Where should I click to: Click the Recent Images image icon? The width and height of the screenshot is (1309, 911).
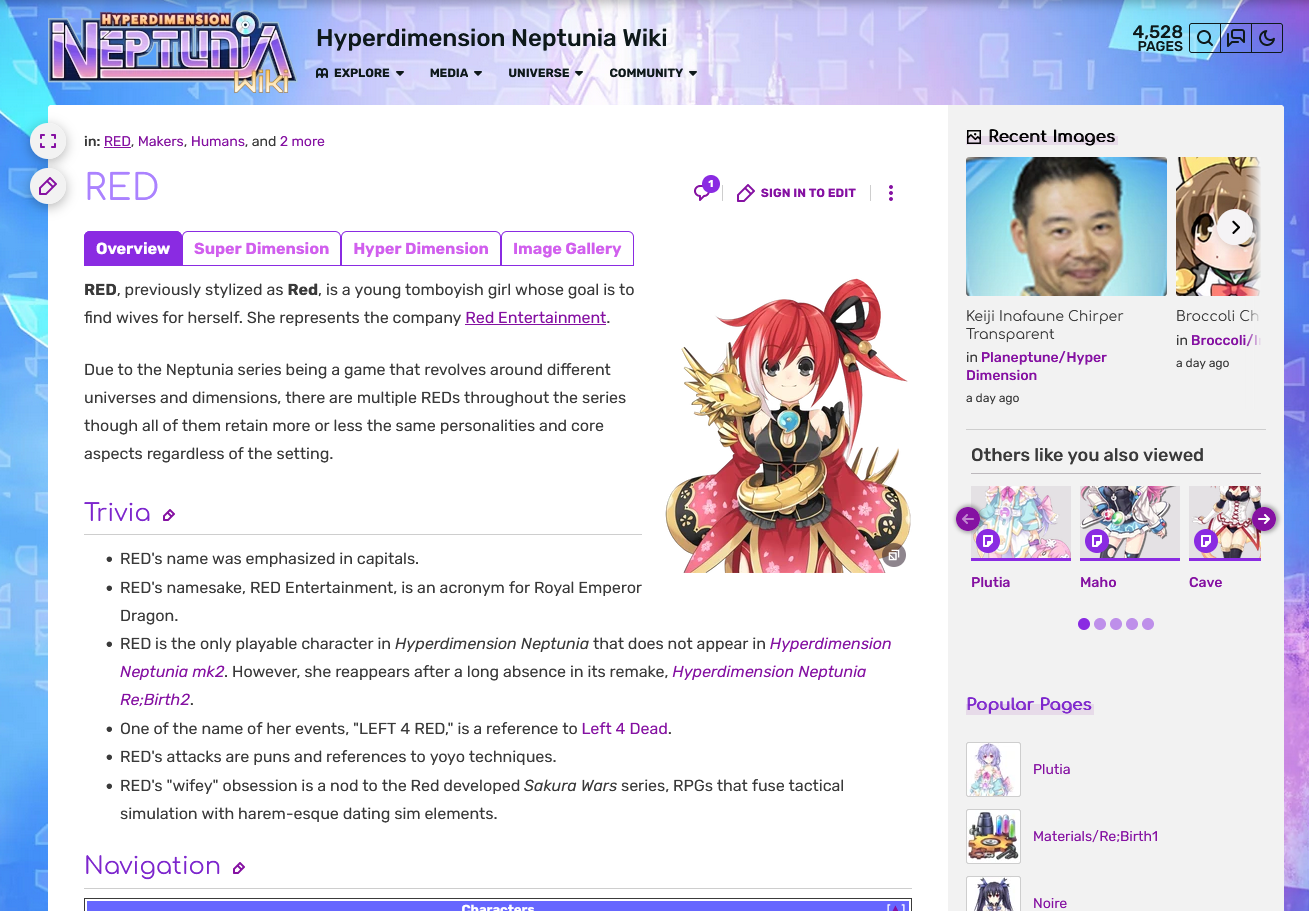pos(974,137)
